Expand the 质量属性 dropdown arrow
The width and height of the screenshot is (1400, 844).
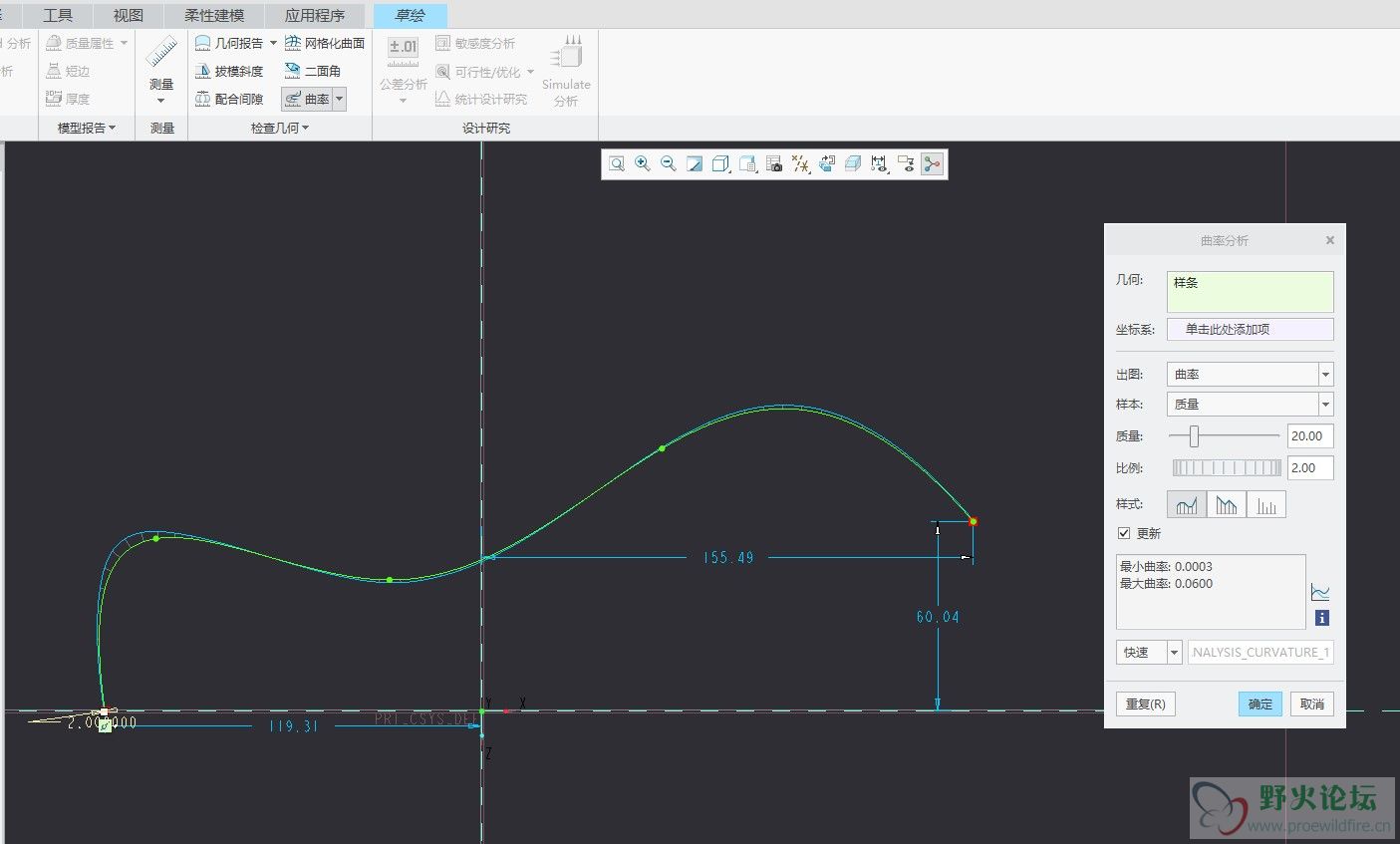pyautogui.click(x=124, y=43)
